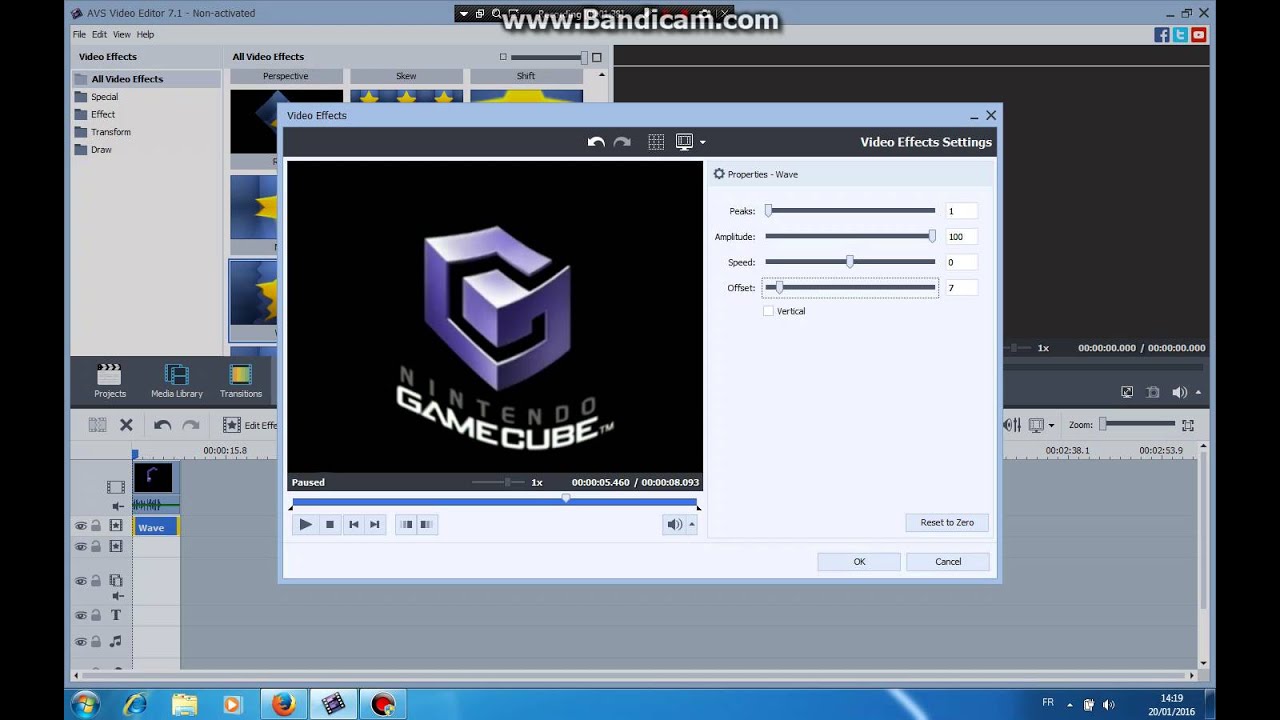This screenshot has width=1280, height=720.
Task: Click the fade-out area marker button
Action: (x=426, y=524)
